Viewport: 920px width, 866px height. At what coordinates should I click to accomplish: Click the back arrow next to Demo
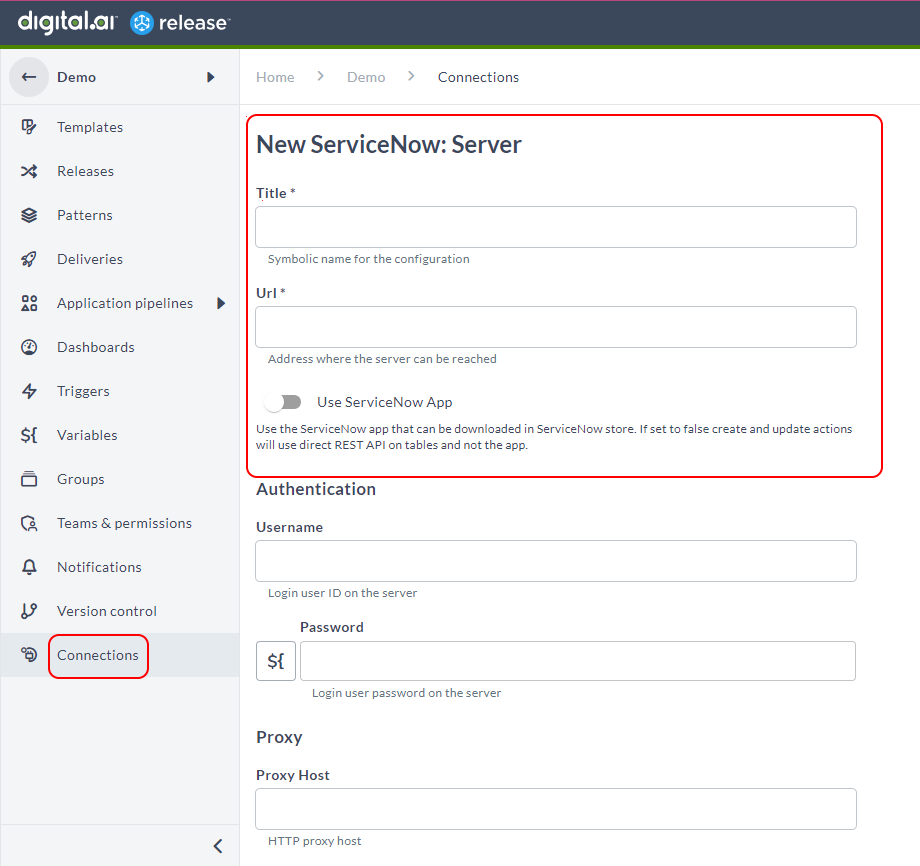[x=28, y=76]
